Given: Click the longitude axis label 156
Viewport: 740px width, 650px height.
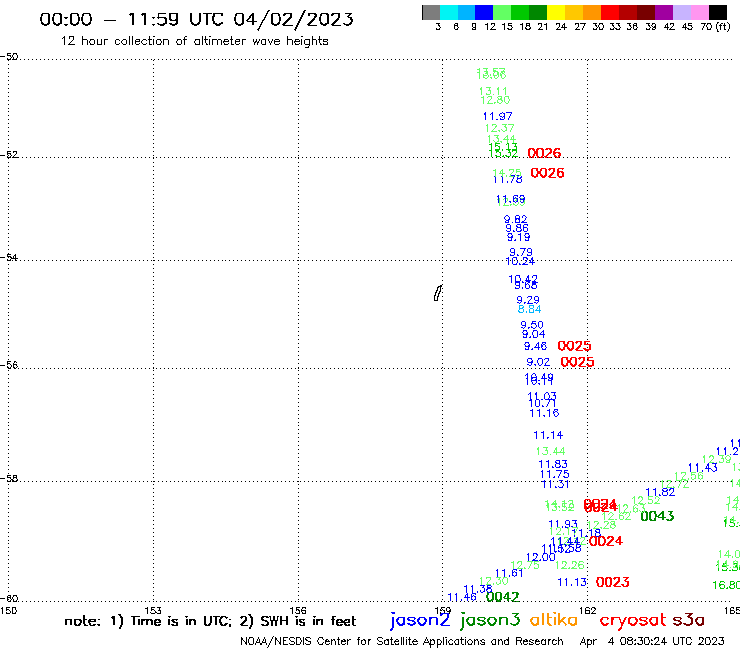Looking at the screenshot, I should (298, 611).
